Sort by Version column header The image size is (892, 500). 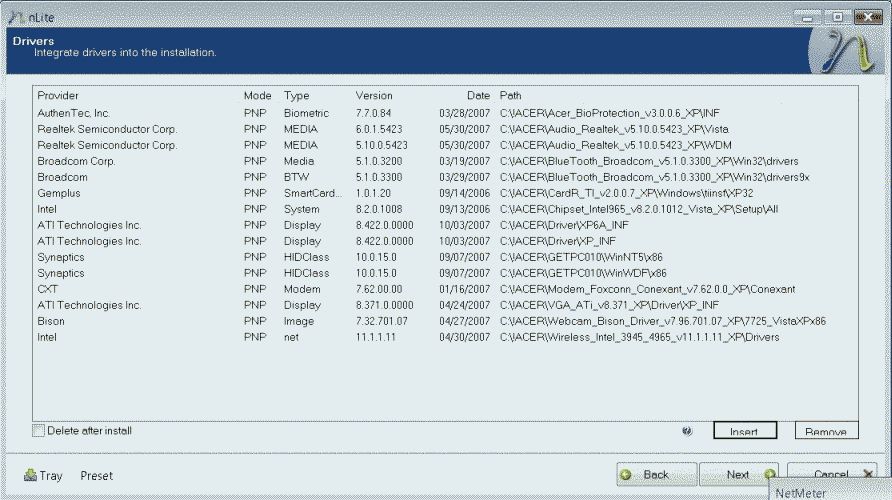tap(374, 96)
